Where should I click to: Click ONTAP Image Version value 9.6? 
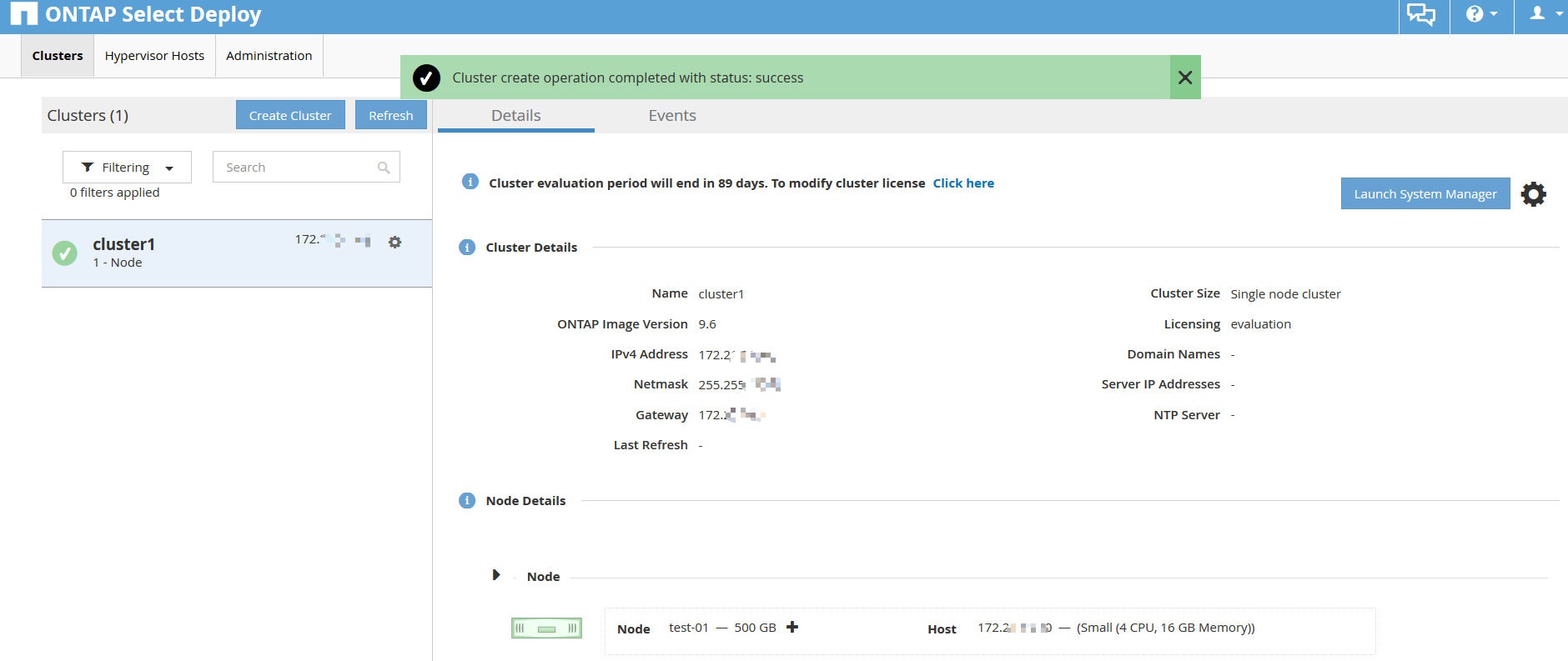tap(707, 324)
